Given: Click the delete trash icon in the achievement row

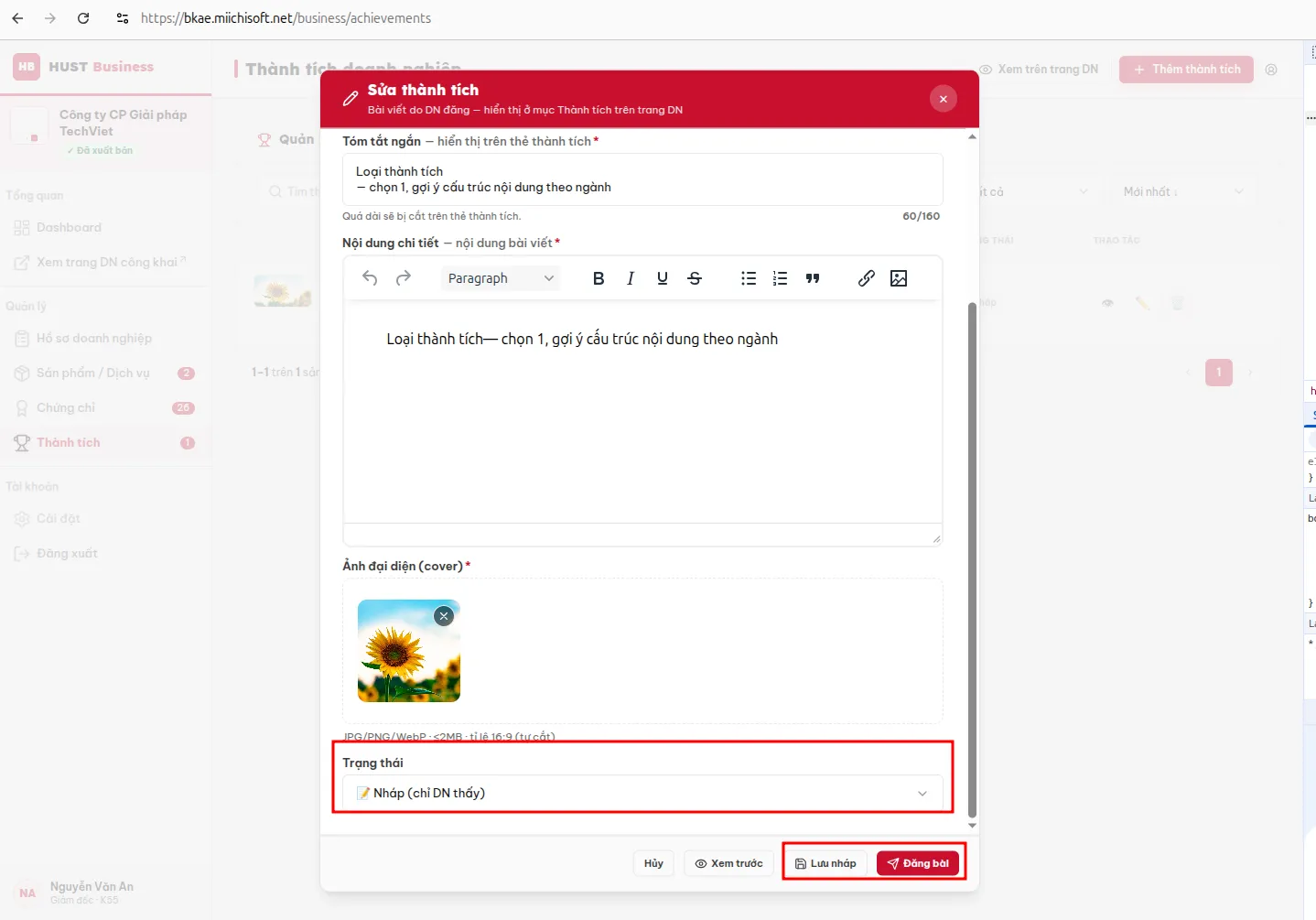Looking at the screenshot, I should (1178, 303).
